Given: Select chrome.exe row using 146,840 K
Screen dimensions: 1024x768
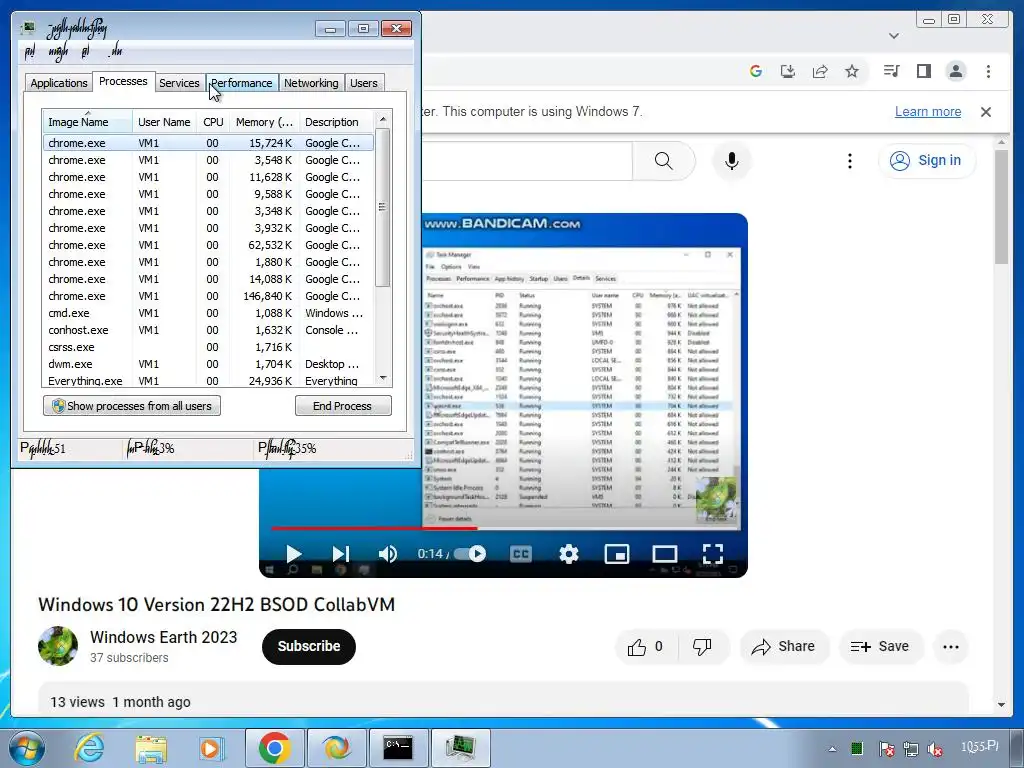Looking at the screenshot, I should [208, 296].
